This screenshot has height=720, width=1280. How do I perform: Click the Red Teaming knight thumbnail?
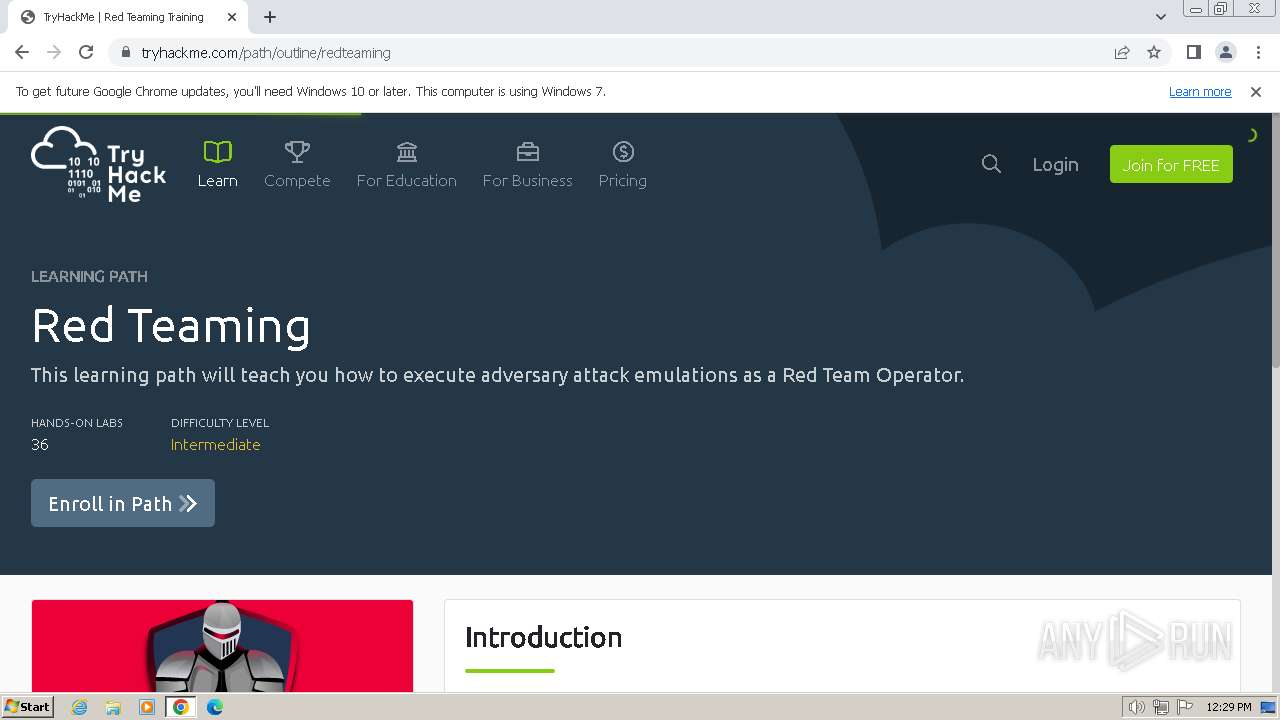click(222, 646)
